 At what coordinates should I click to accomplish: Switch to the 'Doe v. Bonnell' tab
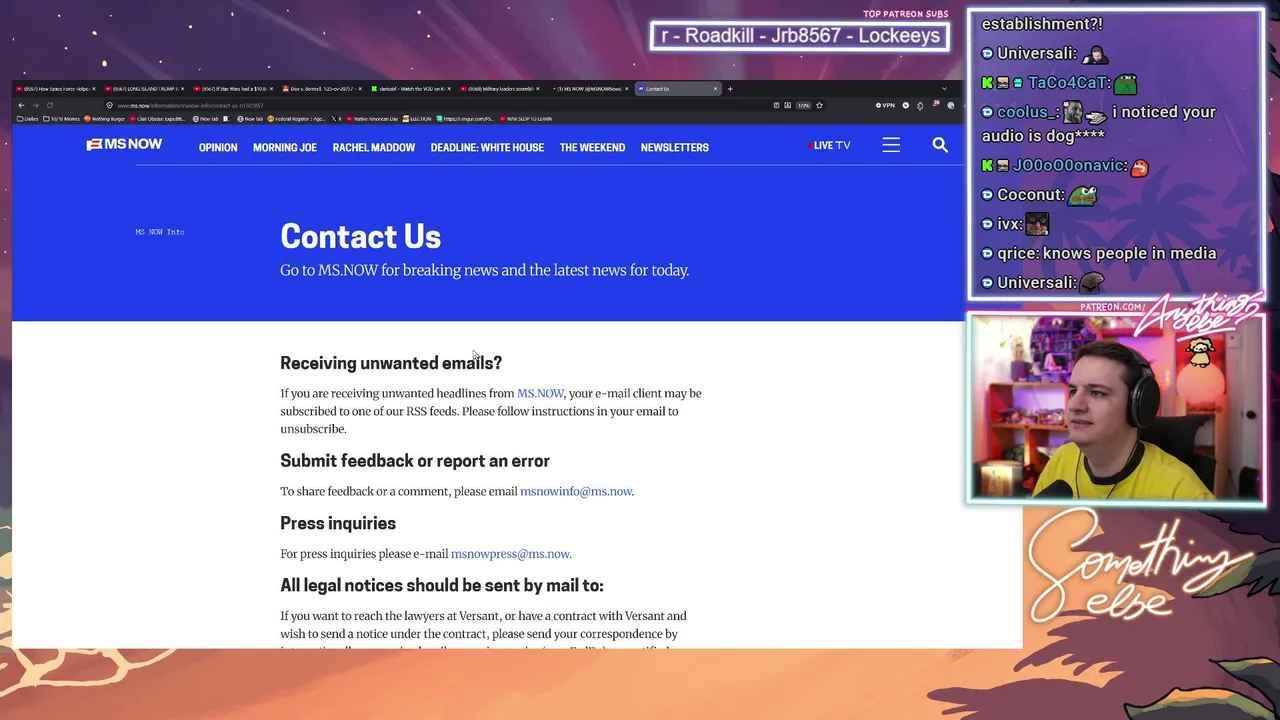pyautogui.click(x=323, y=89)
